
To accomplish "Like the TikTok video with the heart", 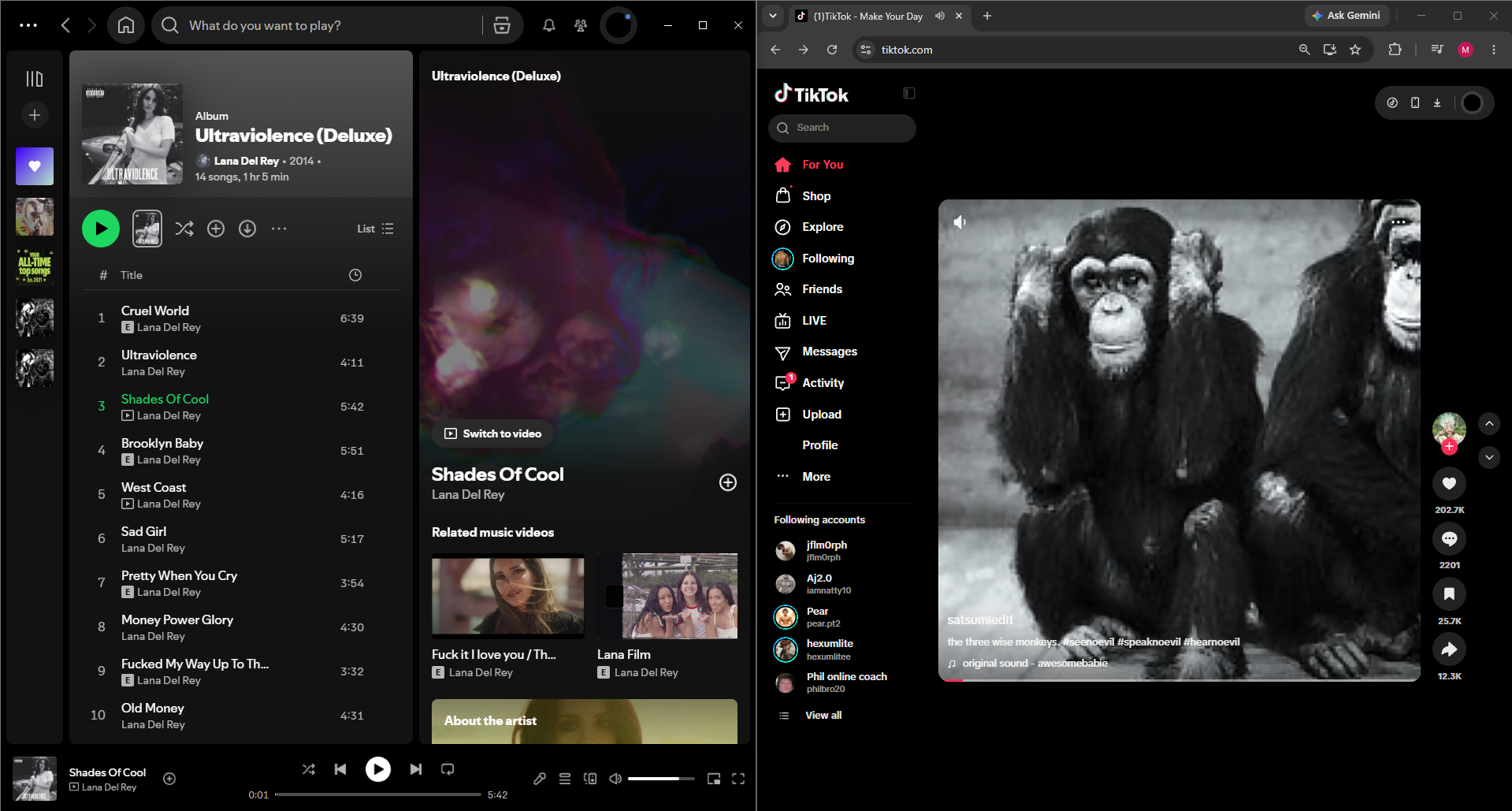I will pyautogui.click(x=1449, y=483).
